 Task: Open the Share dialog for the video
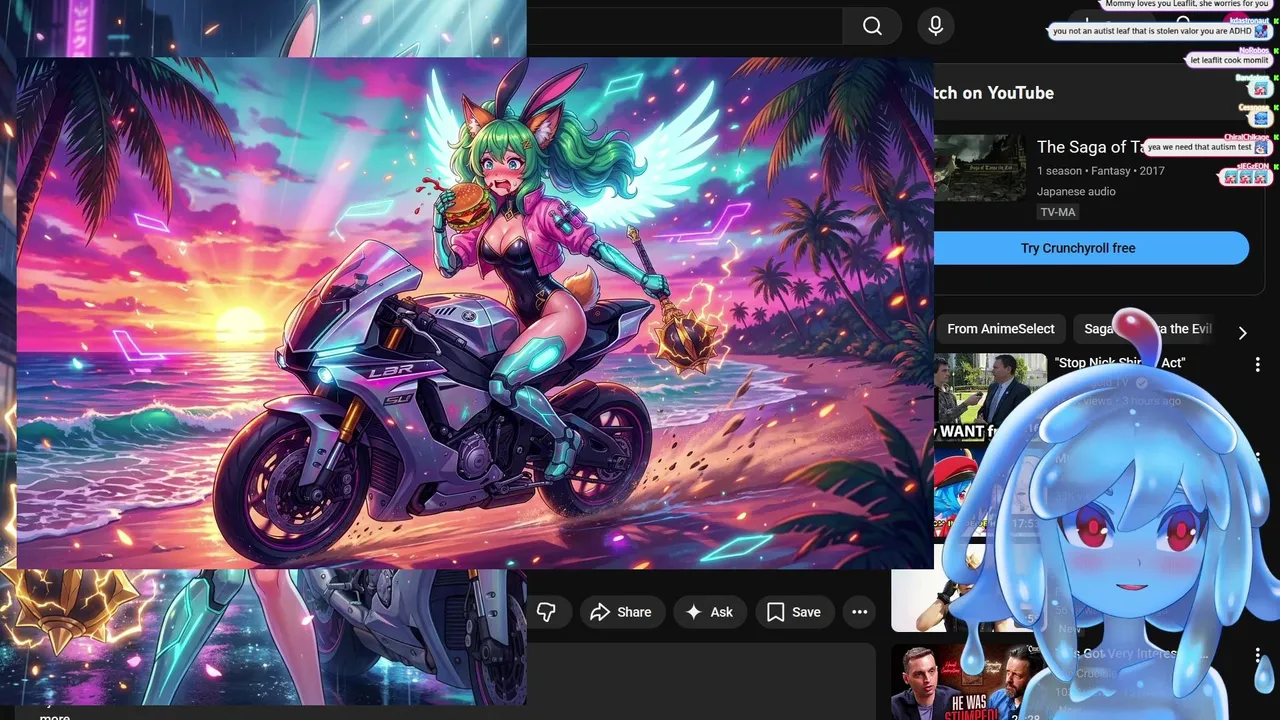621,612
